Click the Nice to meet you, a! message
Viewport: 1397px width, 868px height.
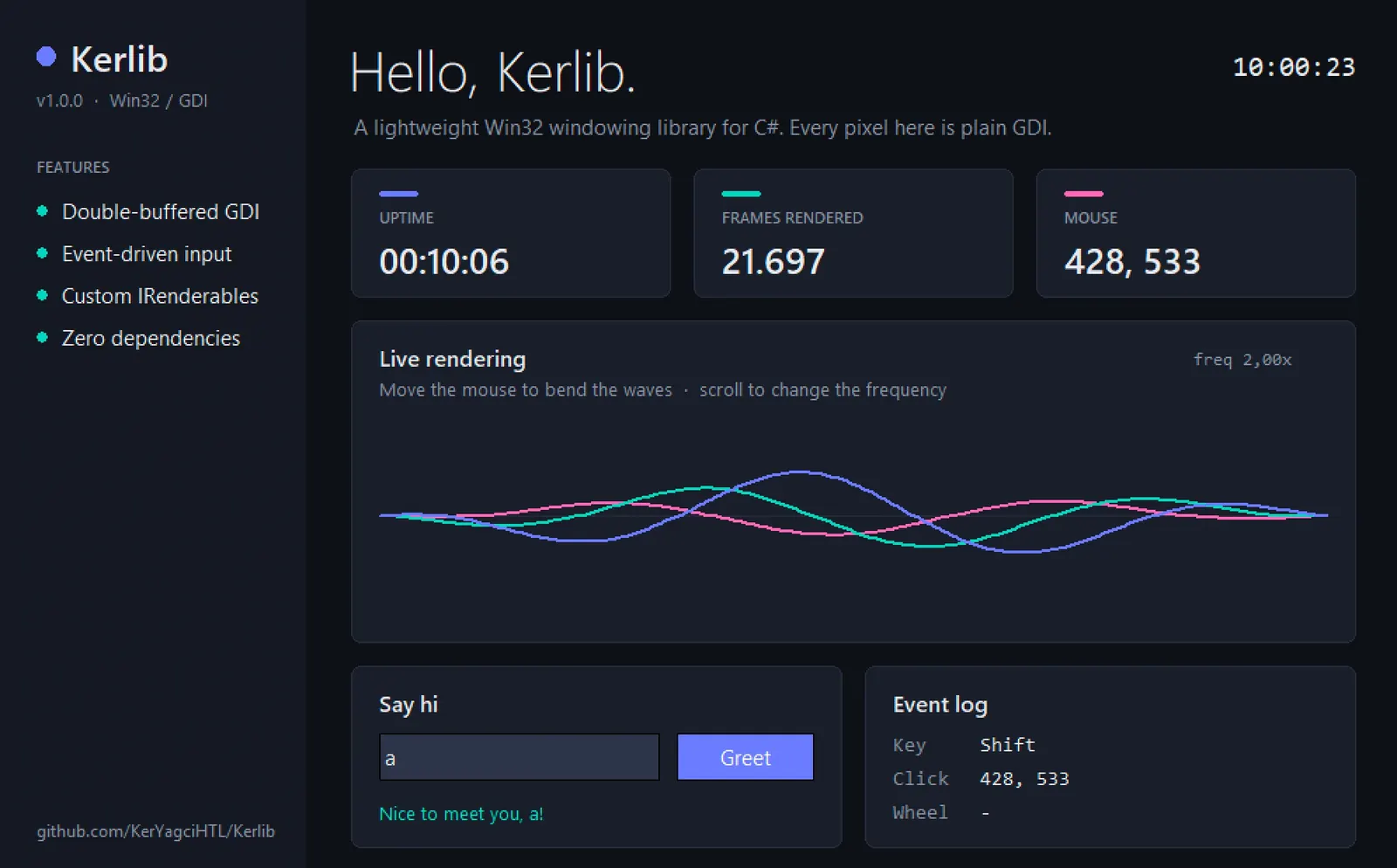click(461, 814)
